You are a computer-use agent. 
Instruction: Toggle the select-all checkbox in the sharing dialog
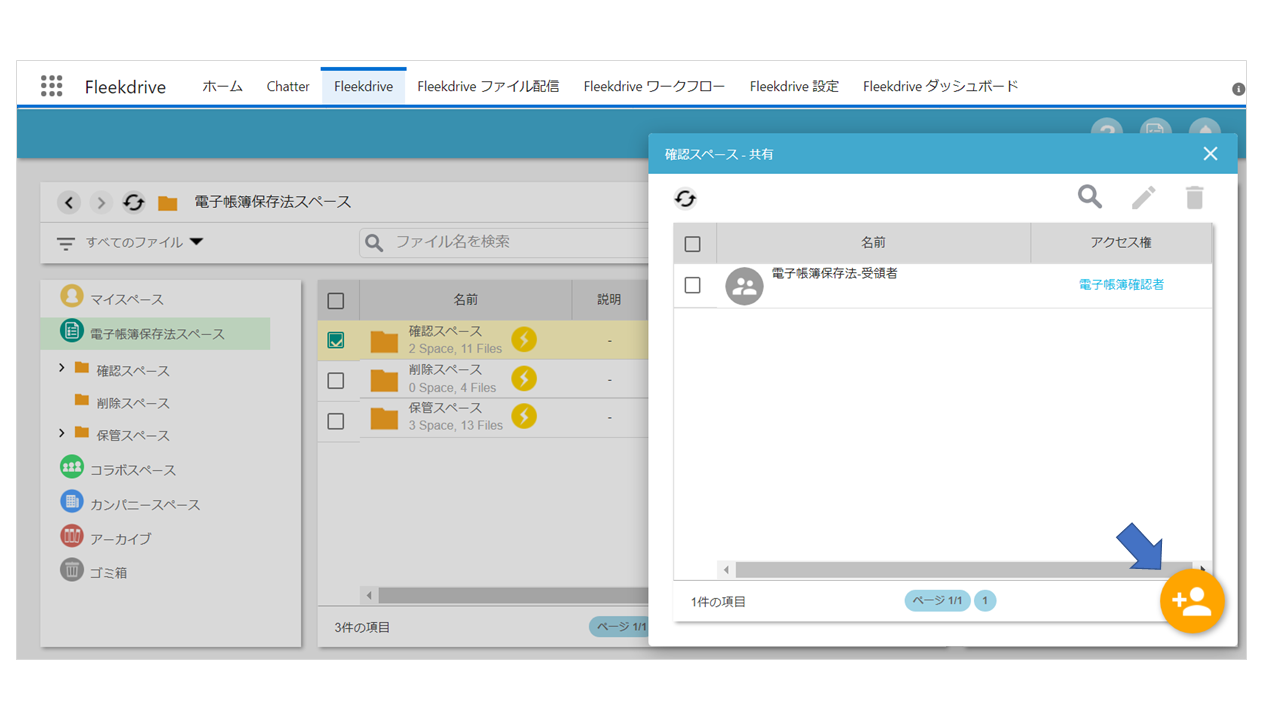pyautogui.click(x=692, y=243)
